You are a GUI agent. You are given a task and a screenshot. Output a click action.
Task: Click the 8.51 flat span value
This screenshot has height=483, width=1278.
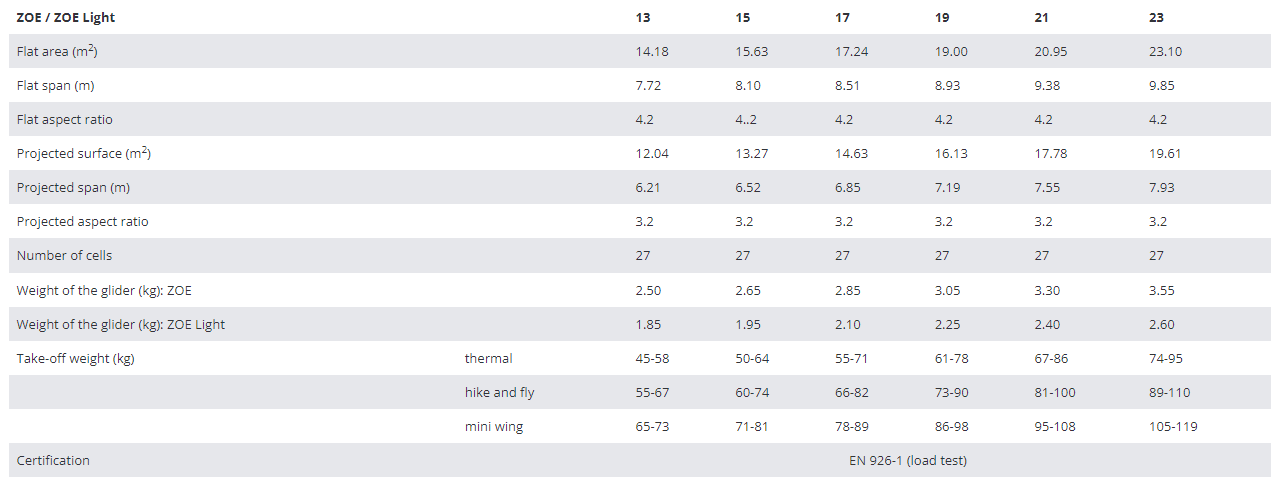click(850, 85)
